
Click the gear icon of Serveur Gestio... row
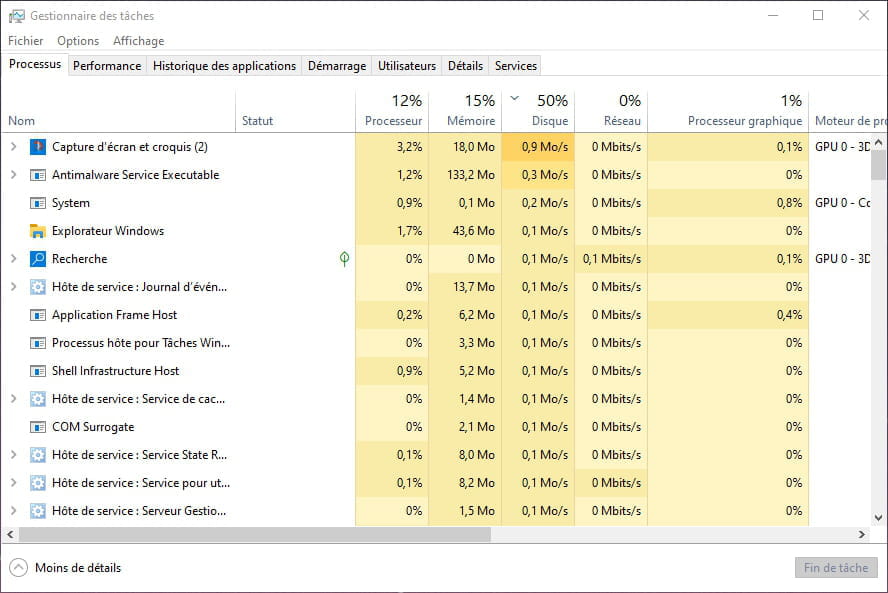click(x=37, y=511)
